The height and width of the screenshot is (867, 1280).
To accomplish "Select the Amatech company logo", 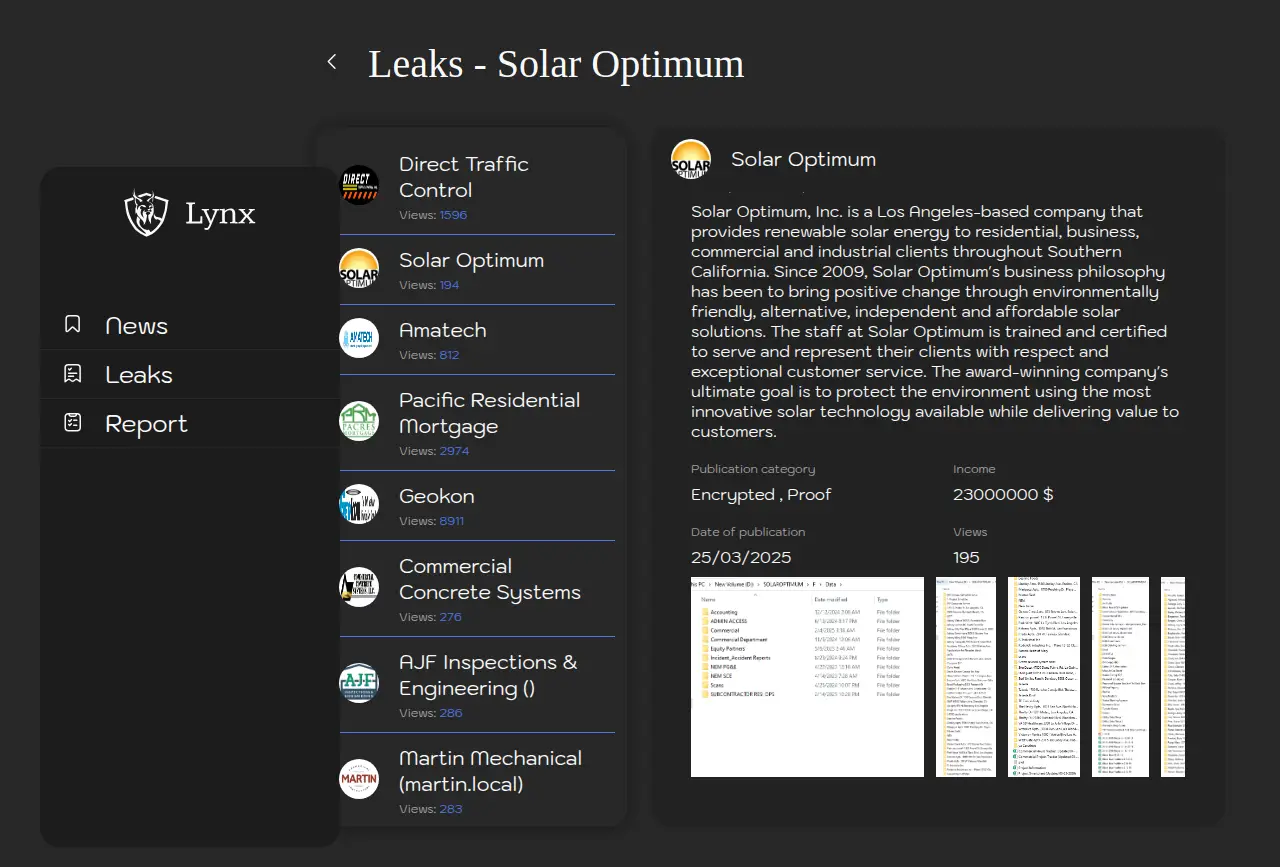I will tap(359, 338).
